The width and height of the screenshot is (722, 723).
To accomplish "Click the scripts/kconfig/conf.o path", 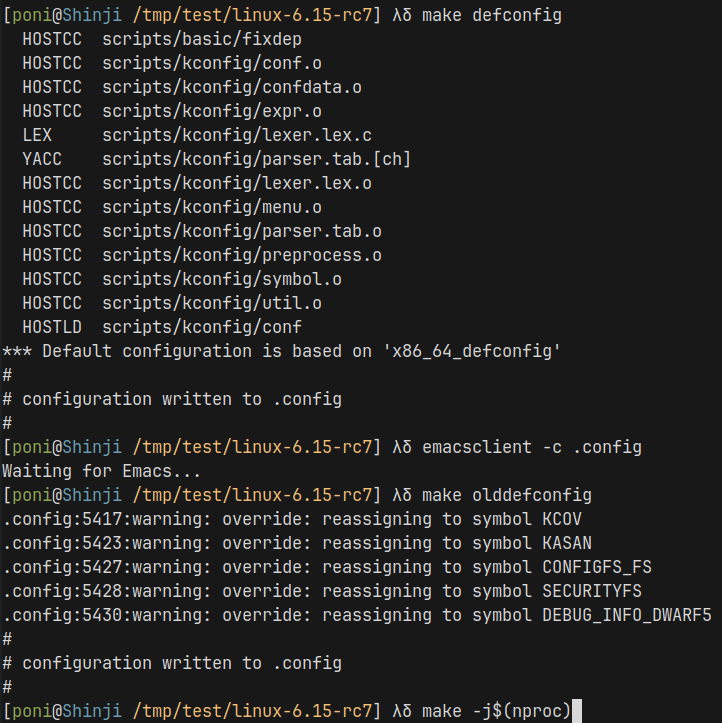I will (211, 63).
